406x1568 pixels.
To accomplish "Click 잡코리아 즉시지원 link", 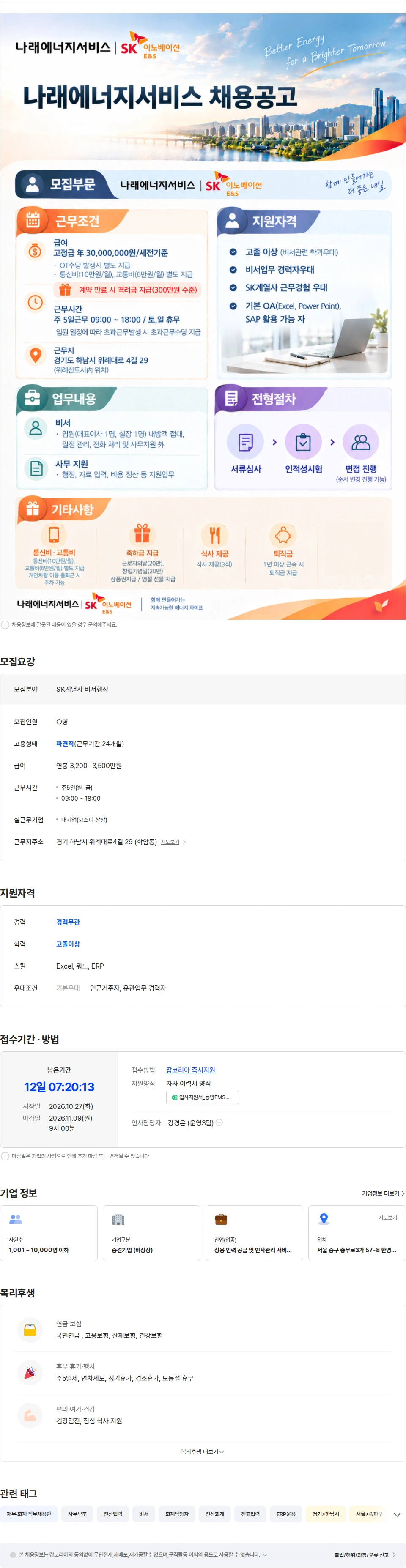I will (190, 1070).
